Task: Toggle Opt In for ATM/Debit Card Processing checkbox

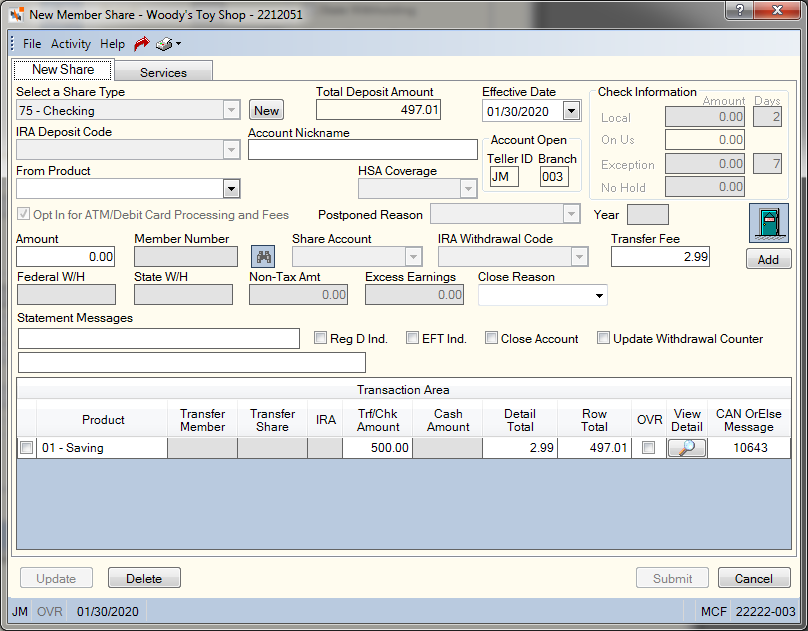Action: pos(23,214)
